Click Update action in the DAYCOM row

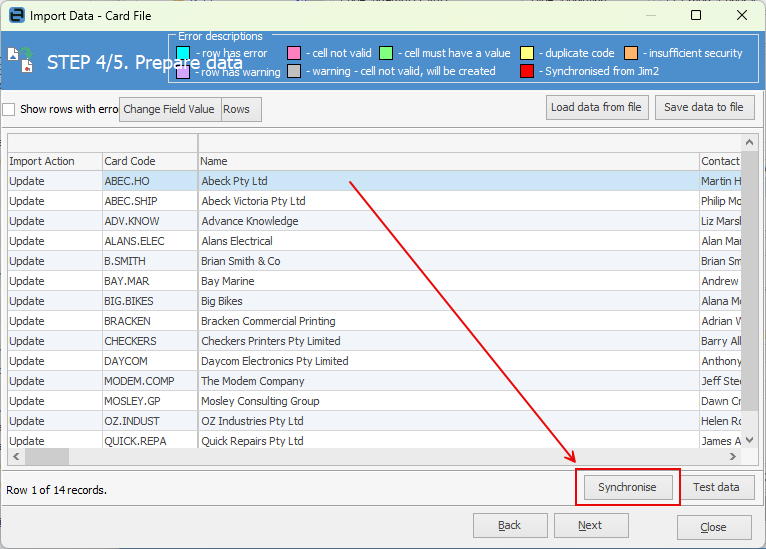(55, 361)
